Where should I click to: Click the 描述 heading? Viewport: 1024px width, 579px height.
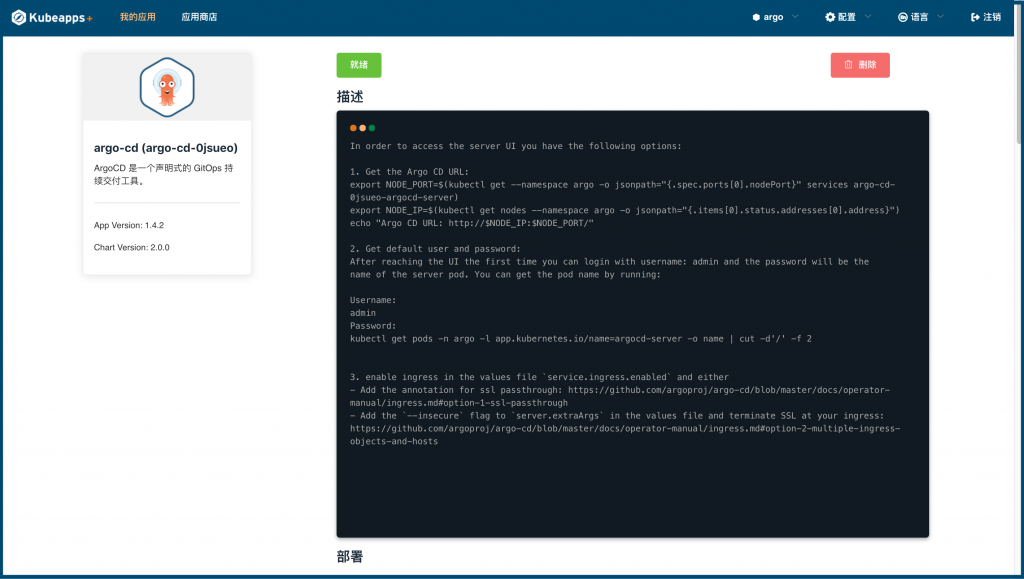[349, 97]
